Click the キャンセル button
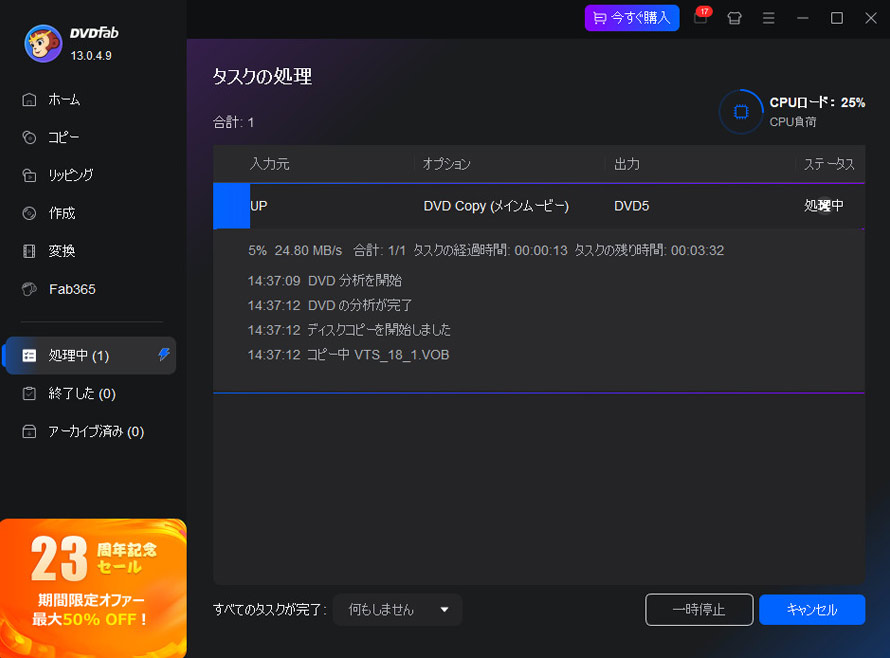This screenshot has height=658, width=890. click(x=812, y=609)
